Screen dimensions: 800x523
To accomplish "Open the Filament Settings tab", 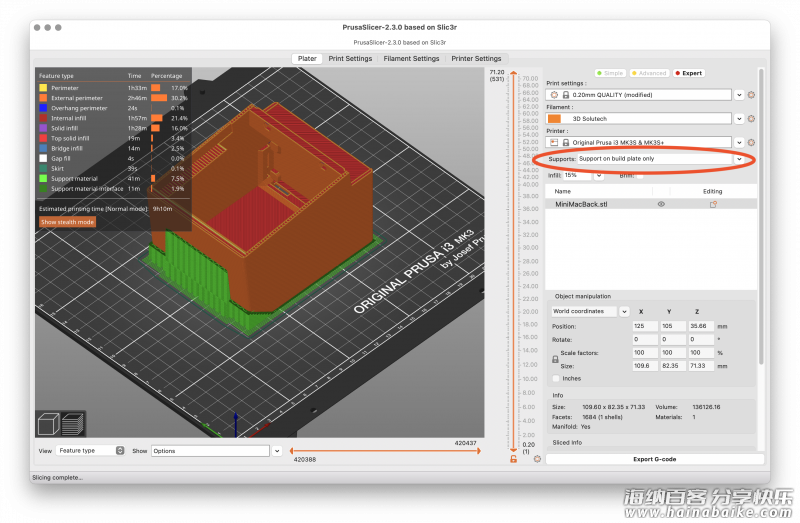I will pyautogui.click(x=411, y=59).
